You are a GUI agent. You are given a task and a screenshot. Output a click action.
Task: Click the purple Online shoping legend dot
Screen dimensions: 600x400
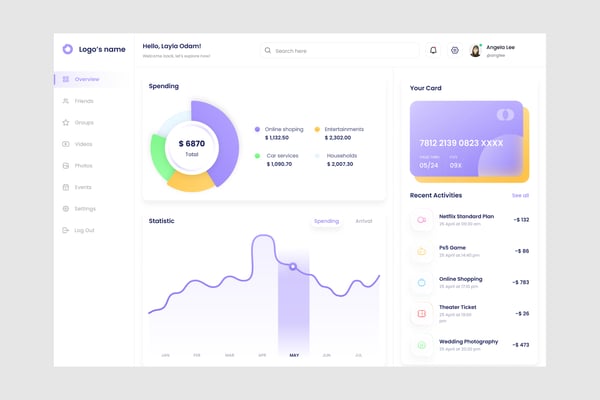[257, 129]
